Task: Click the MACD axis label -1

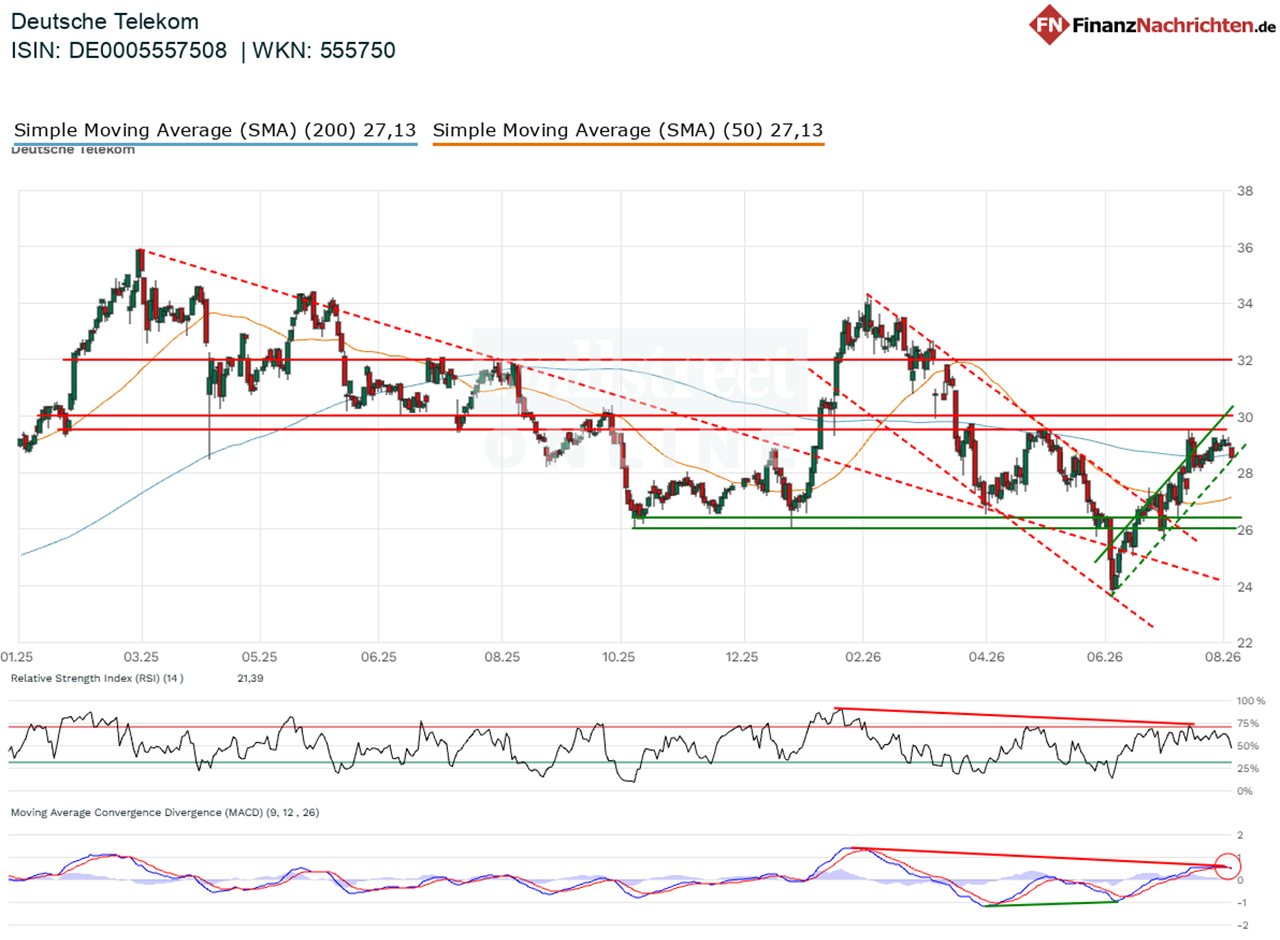Action: point(1242,902)
